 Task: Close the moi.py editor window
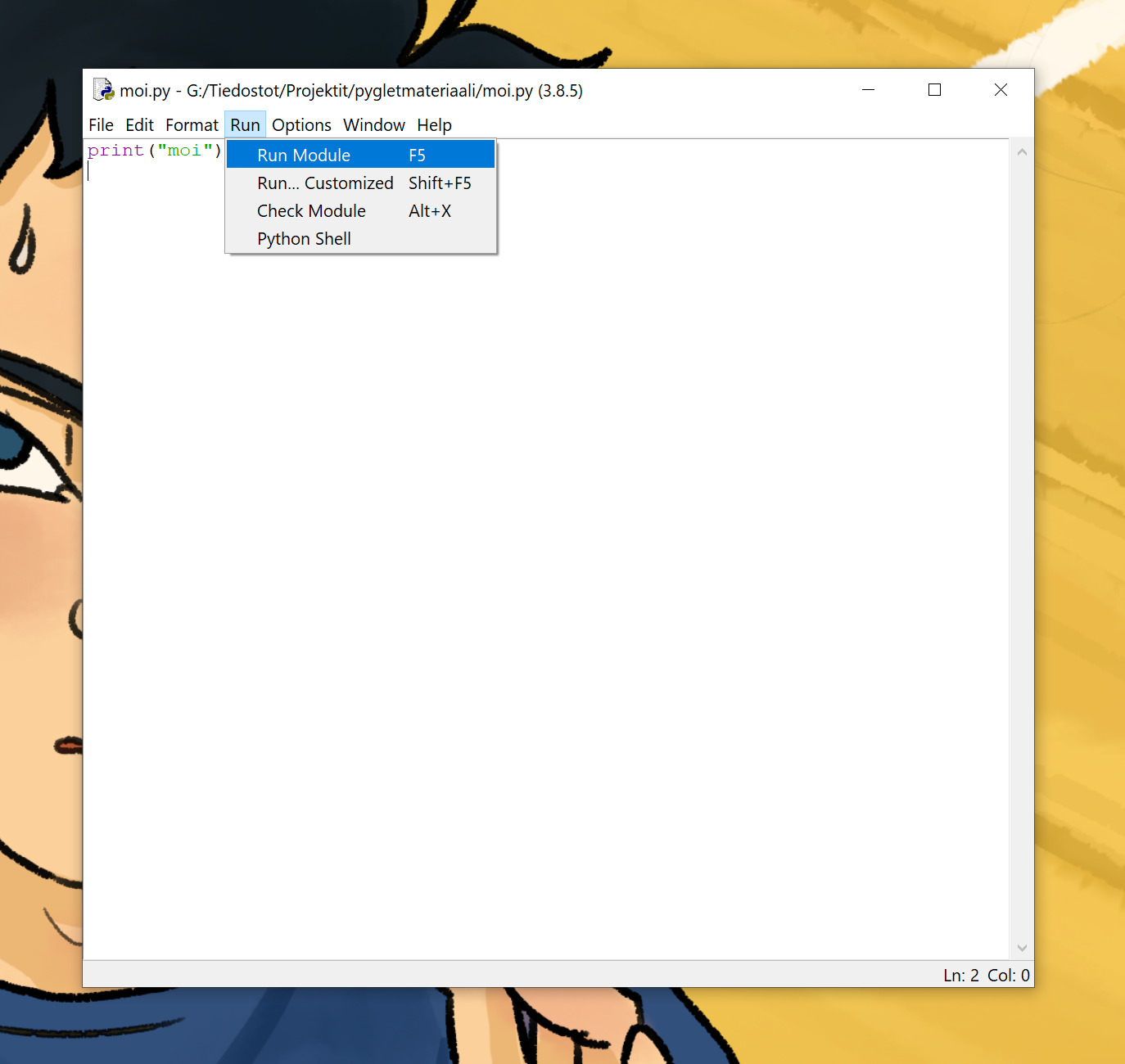click(1001, 89)
